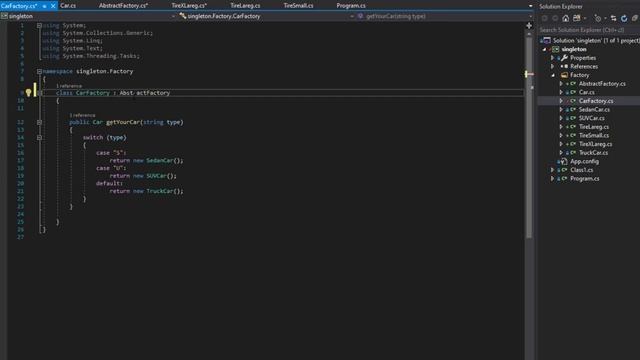Image resolution: width=640 pixels, height=360 pixels.
Task: Click the pending changes filter clock icon
Action: pos(598,18)
